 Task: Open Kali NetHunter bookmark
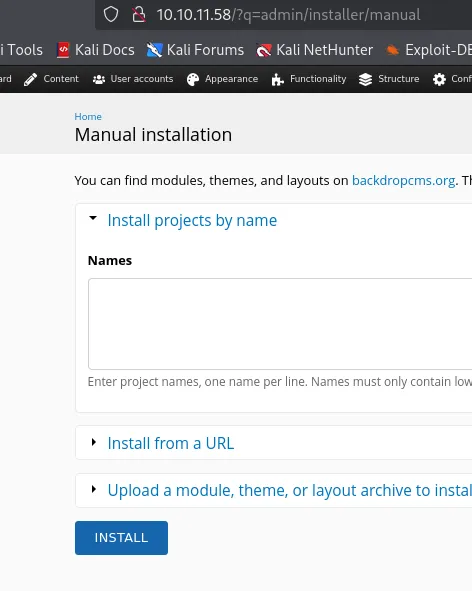[314, 50]
